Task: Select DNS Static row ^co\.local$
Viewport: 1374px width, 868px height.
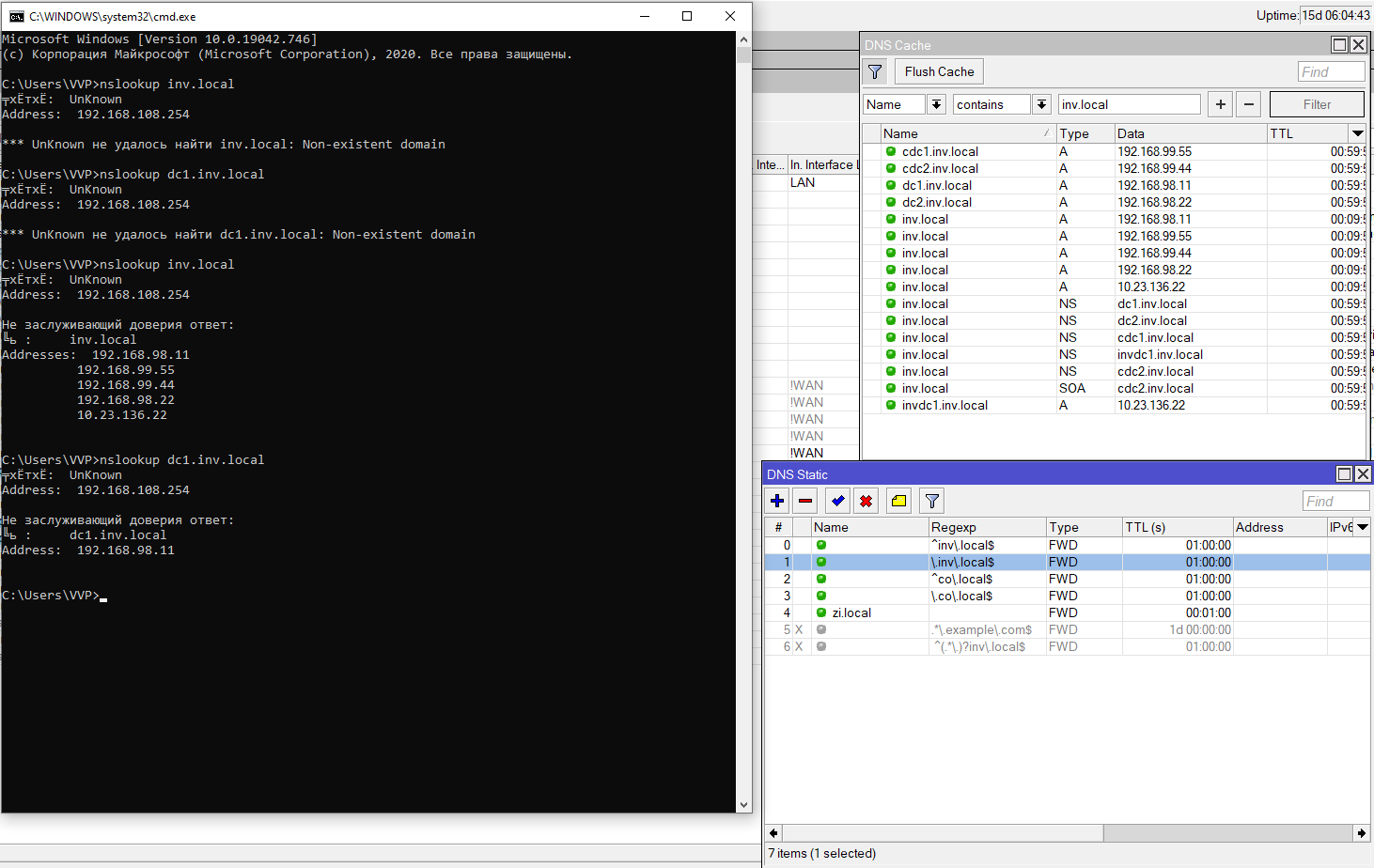Action: pyautogui.click(x=1068, y=579)
